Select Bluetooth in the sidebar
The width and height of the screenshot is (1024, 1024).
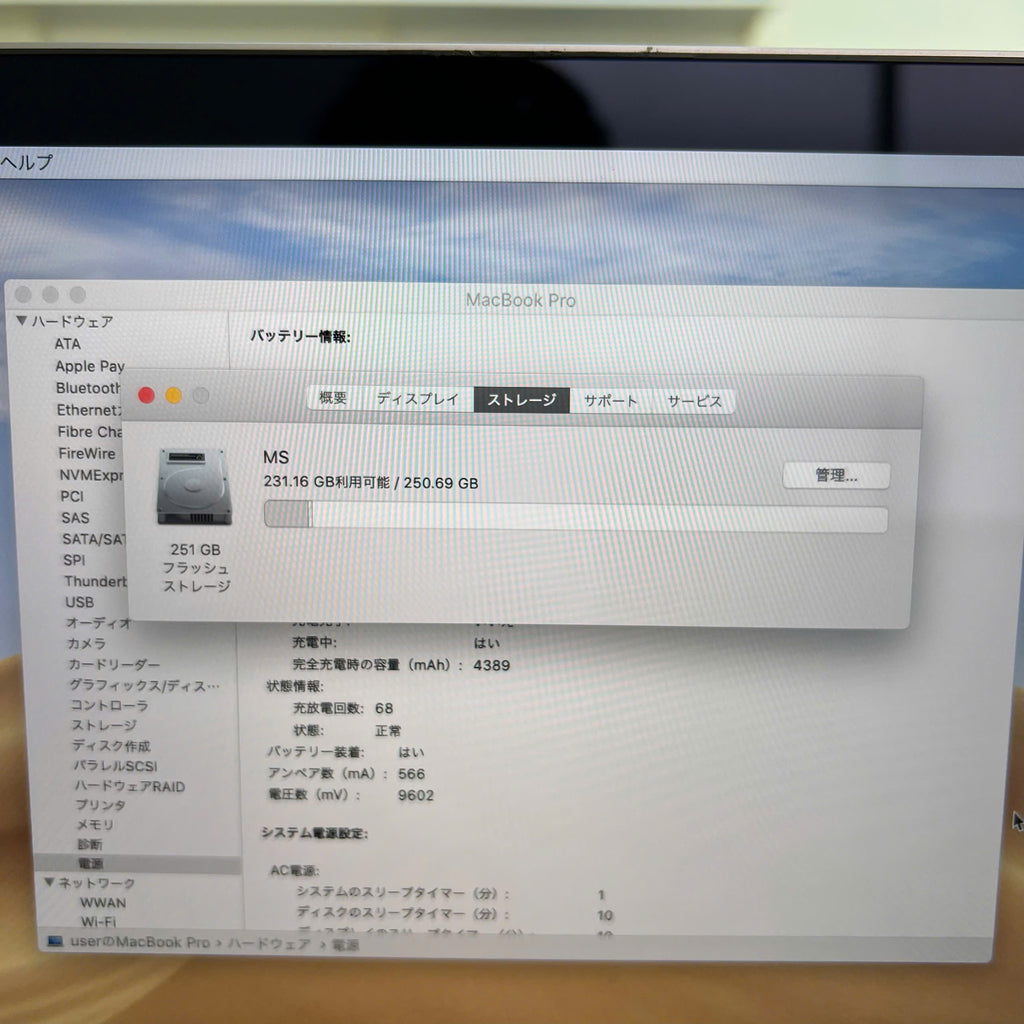click(x=88, y=388)
